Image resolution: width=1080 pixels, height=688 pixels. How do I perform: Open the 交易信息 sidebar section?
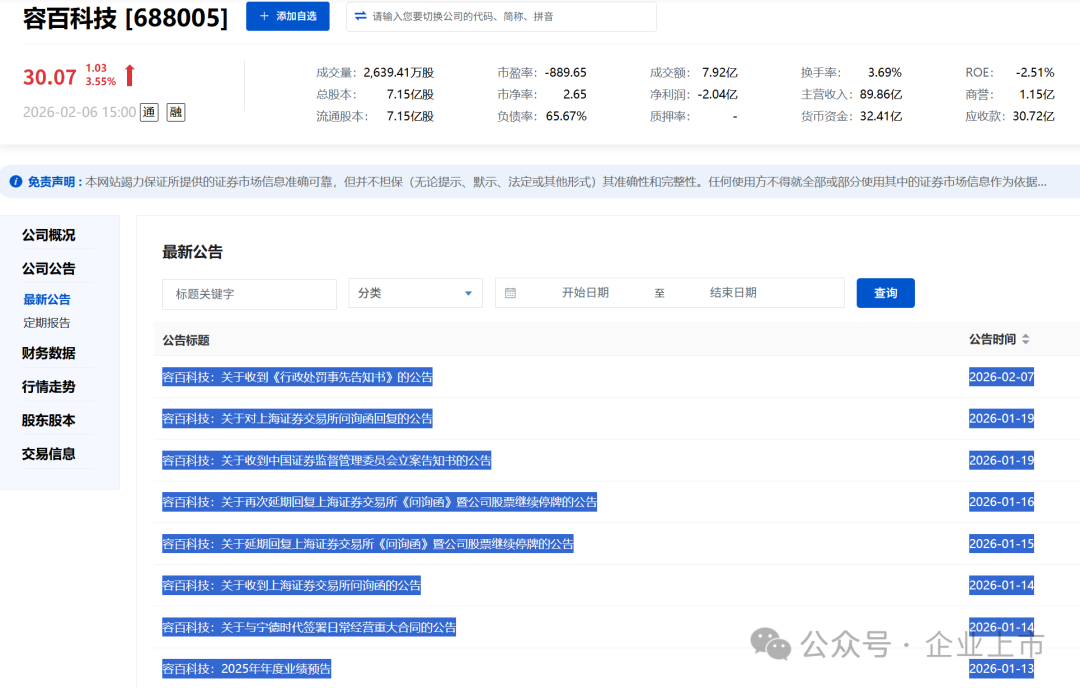pyautogui.click(x=48, y=454)
